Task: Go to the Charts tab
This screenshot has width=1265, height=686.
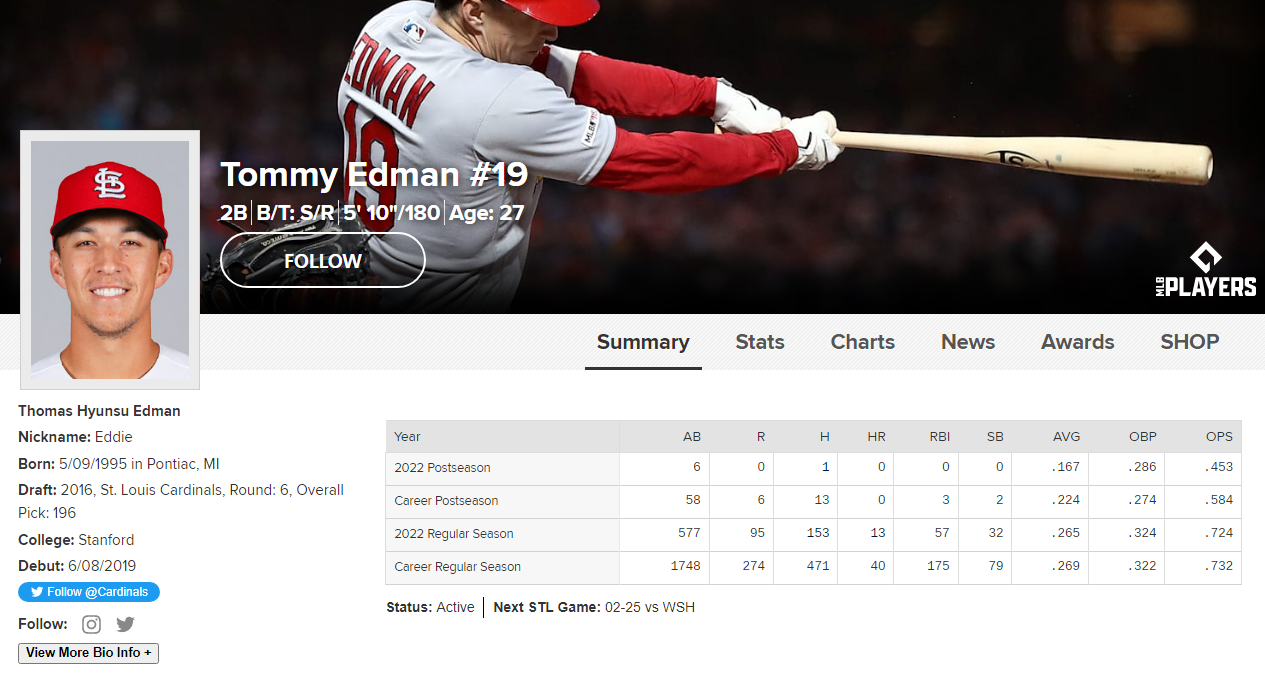Action: [863, 342]
